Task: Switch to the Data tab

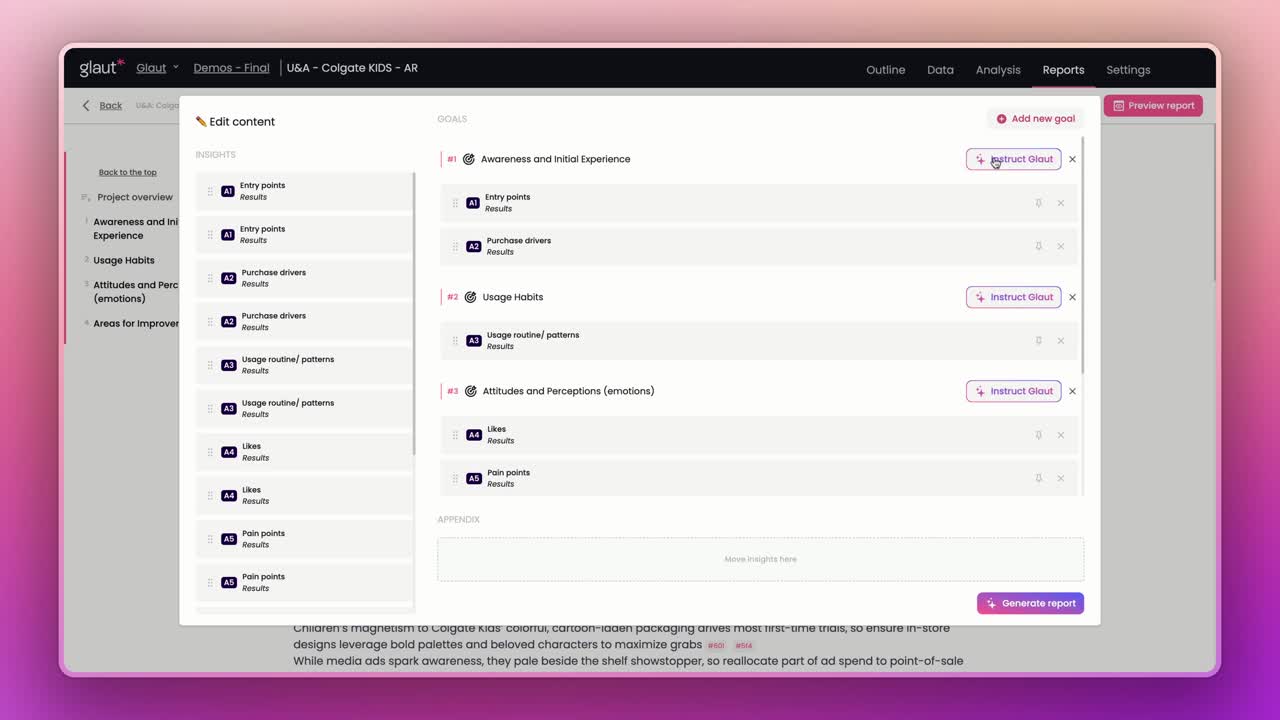Action: (x=940, y=70)
